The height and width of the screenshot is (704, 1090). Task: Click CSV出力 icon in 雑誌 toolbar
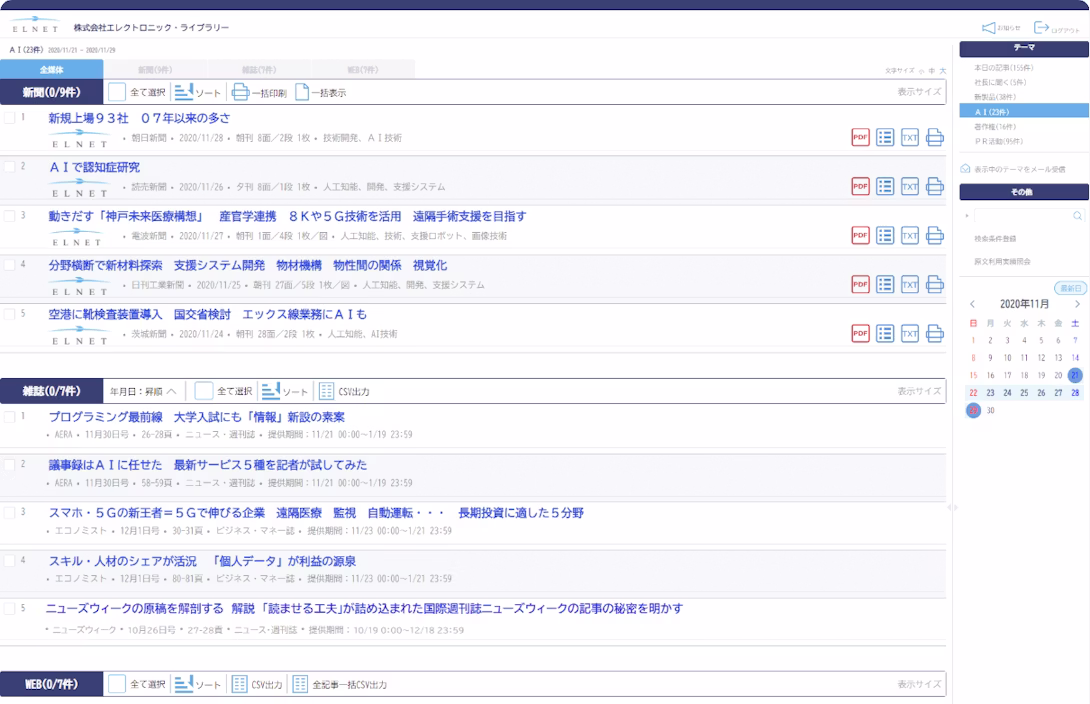point(326,391)
